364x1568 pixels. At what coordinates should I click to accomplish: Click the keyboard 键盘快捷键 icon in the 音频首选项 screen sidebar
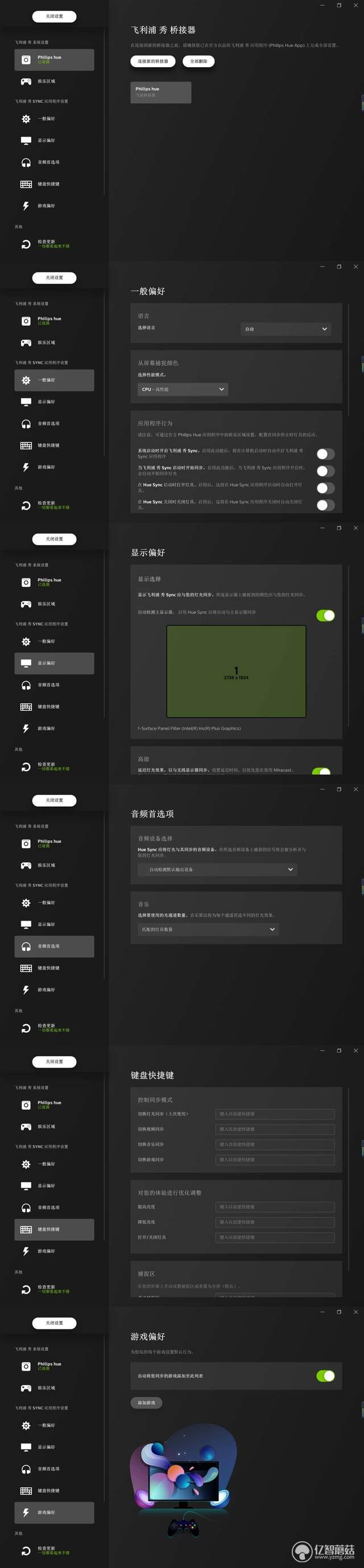click(x=26, y=968)
